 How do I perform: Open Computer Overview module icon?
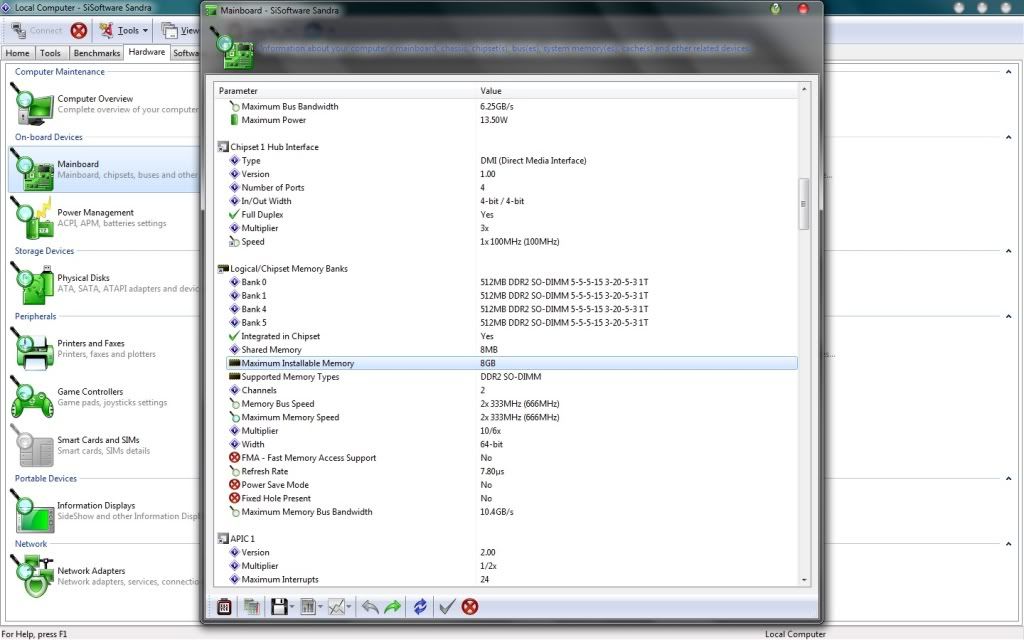(x=32, y=105)
